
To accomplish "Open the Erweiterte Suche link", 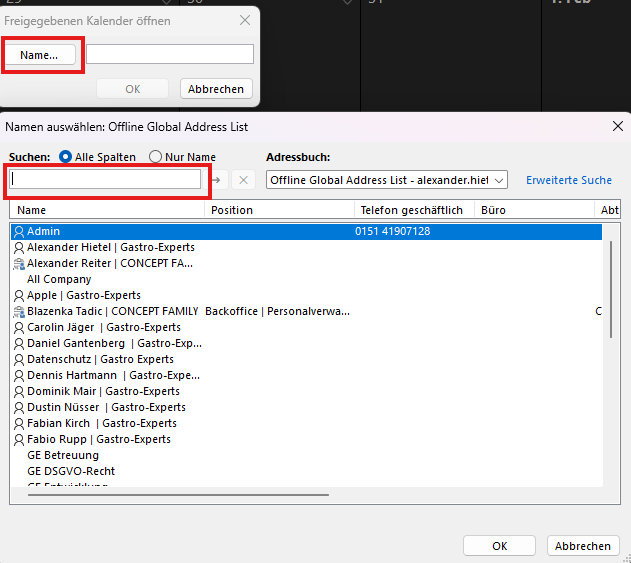I will tap(568, 180).
